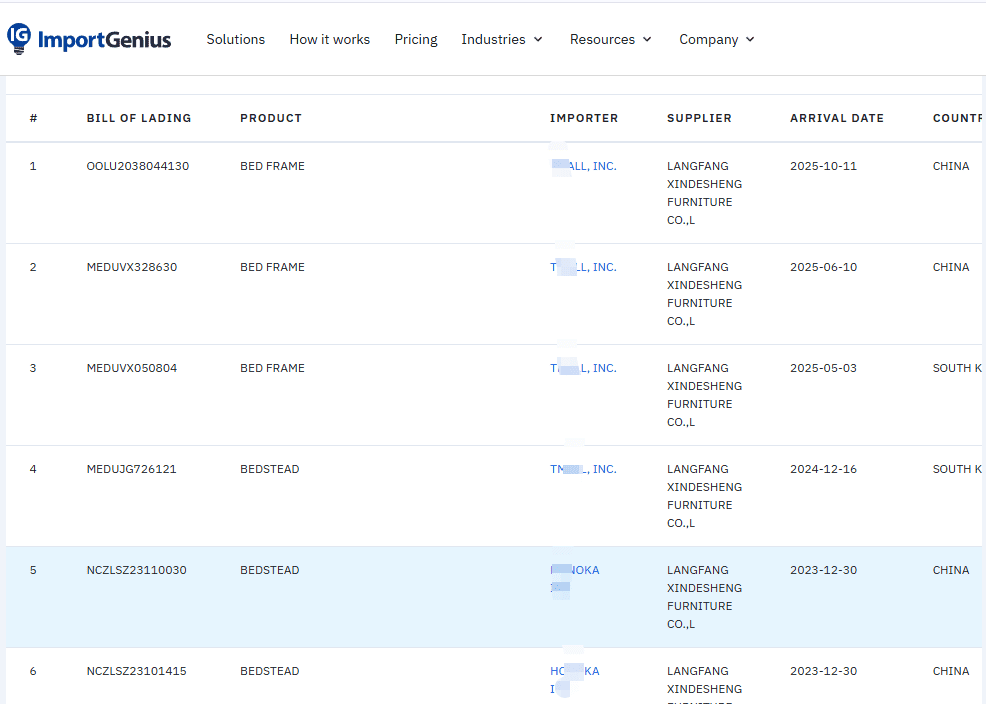Go to How it works page

[x=329, y=40]
